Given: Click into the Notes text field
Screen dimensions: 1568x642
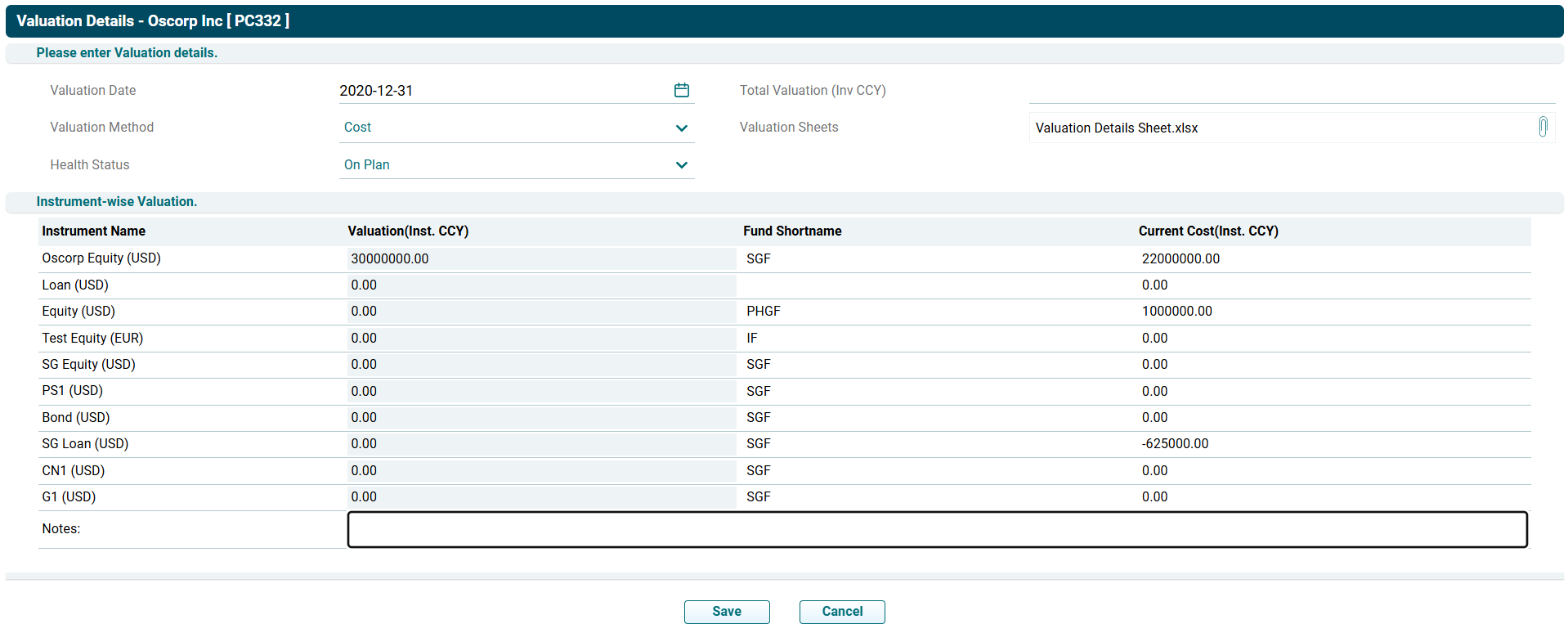Looking at the screenshot, I should [x=937, y=529].
